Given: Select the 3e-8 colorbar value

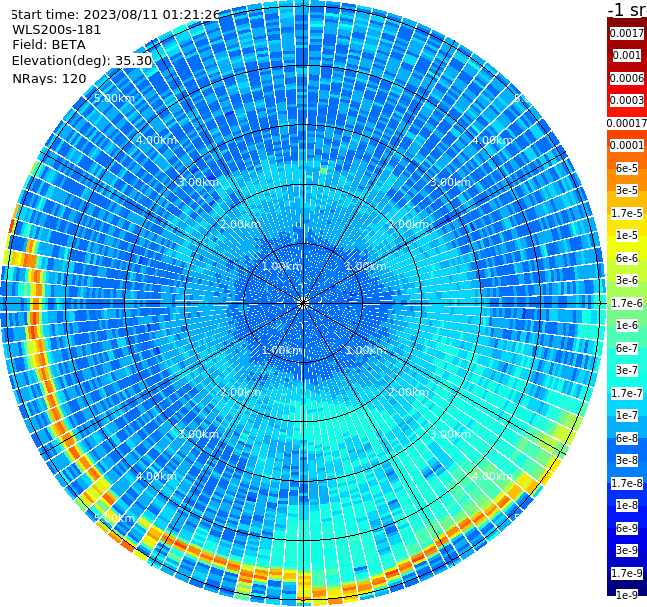Looking at the screenshot, I should 627,460.
